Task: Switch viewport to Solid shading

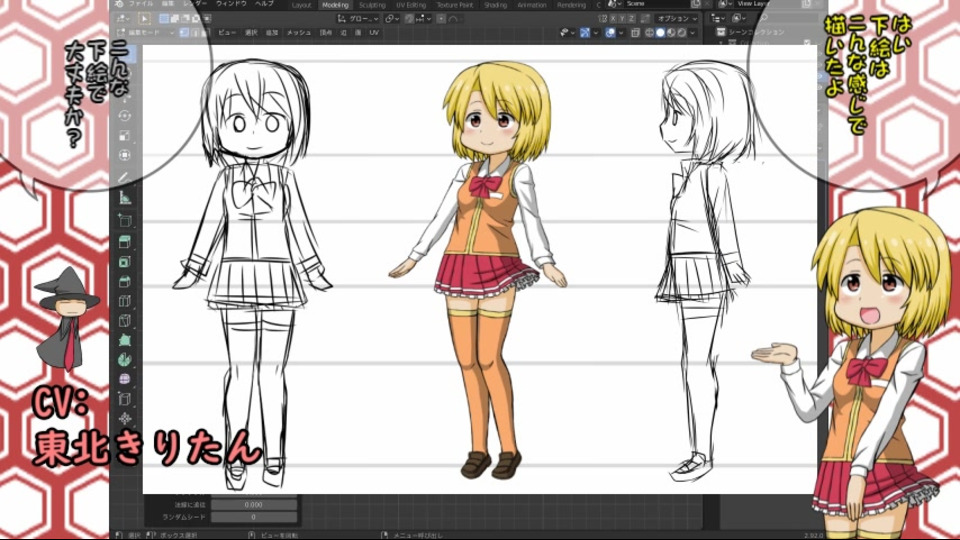Action: point(661,32)
